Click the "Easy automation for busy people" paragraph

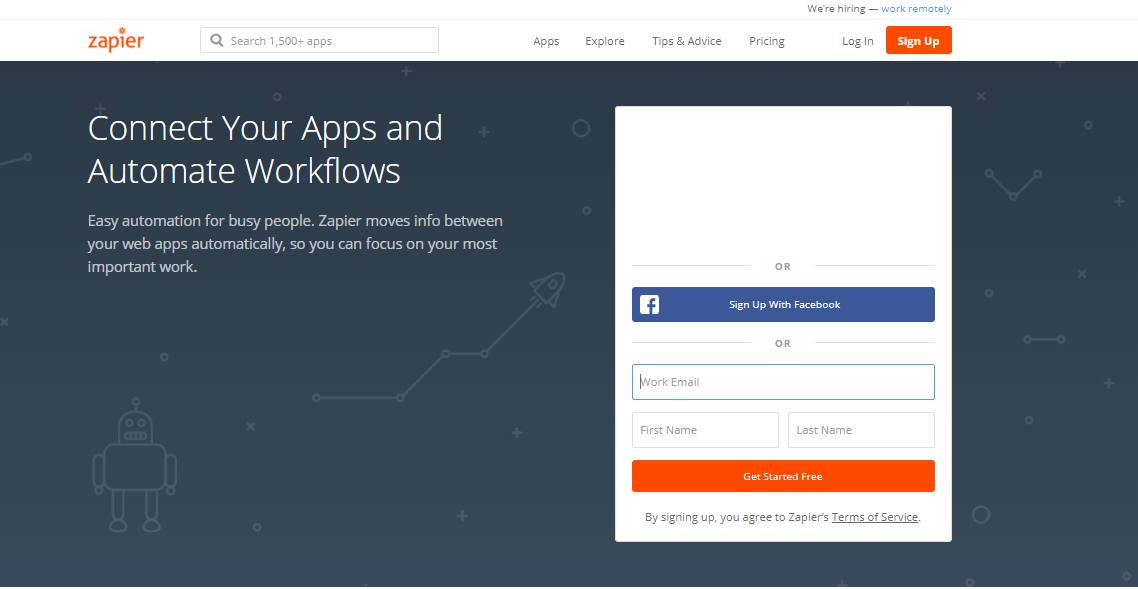[295, 243]
